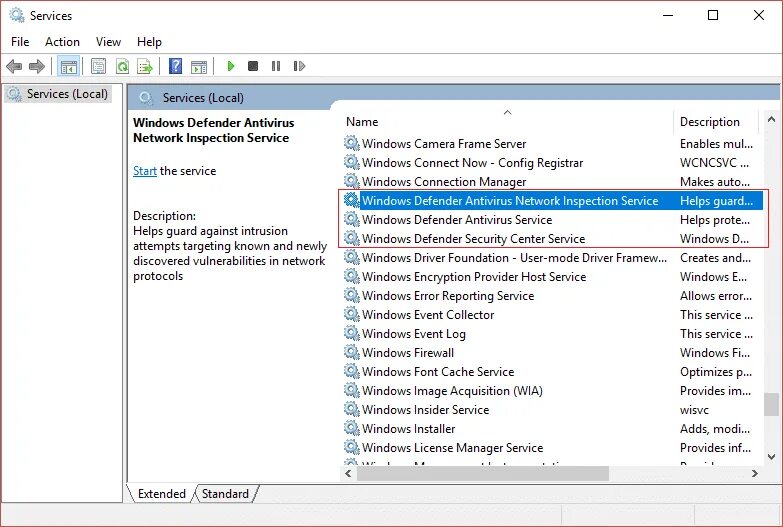Click the green Start Service icon
783x527 pixels.
pyautogui.click(x=231, y=66)
